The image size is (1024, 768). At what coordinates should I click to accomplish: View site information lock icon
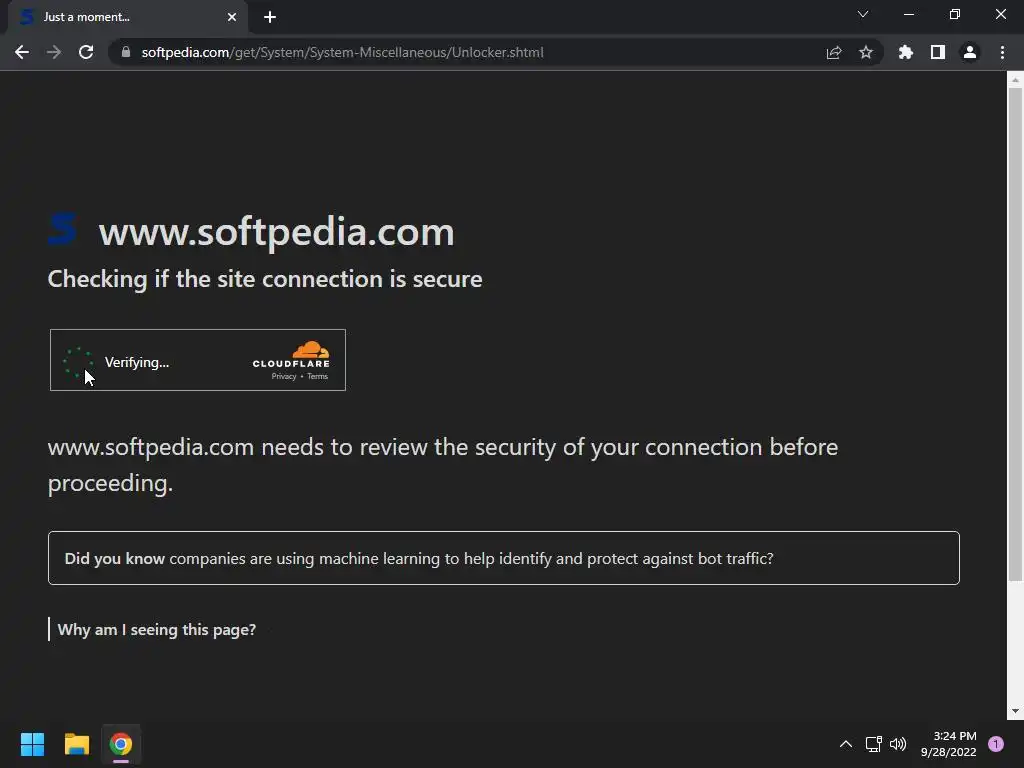(125, 52)
